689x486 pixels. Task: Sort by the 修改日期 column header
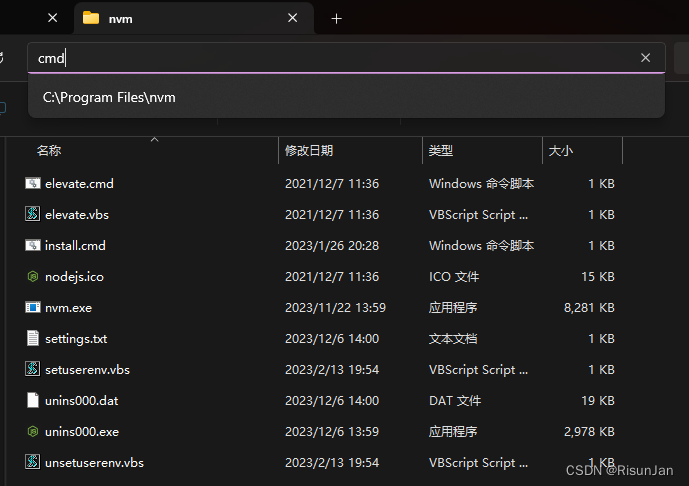pos(309,151)
